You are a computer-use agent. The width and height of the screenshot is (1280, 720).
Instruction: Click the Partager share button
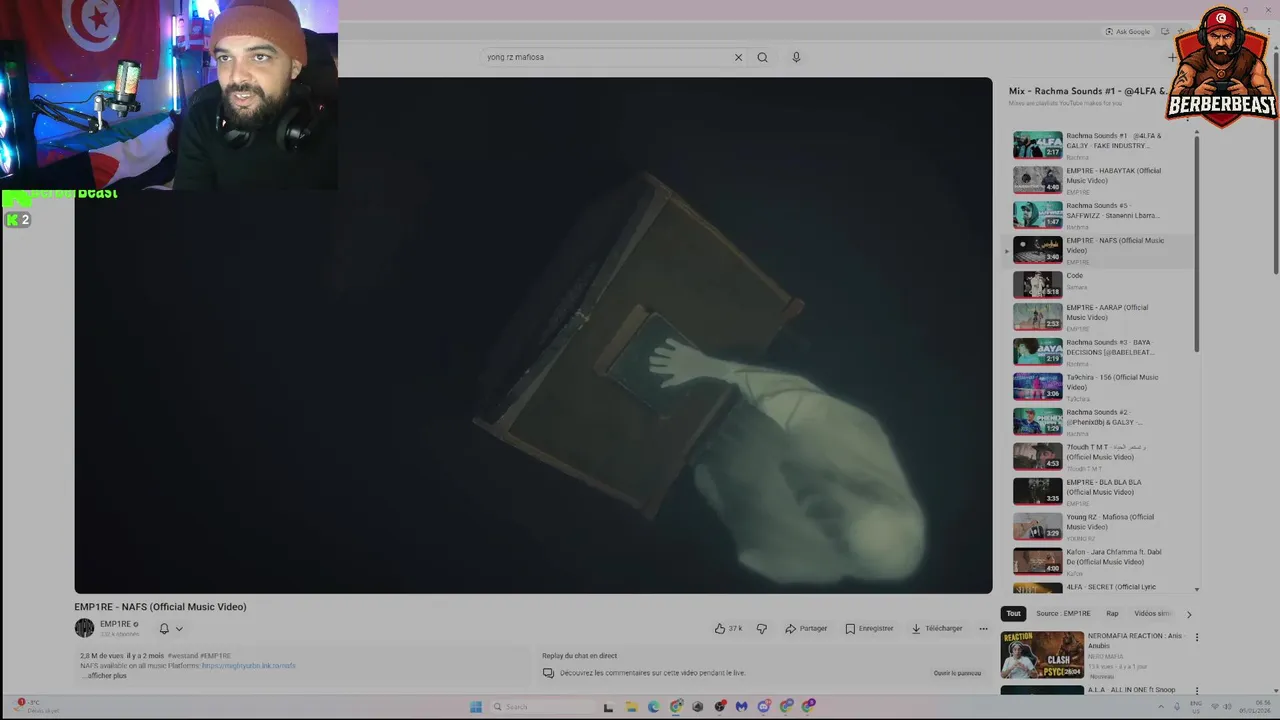click(x=806, y=628)
